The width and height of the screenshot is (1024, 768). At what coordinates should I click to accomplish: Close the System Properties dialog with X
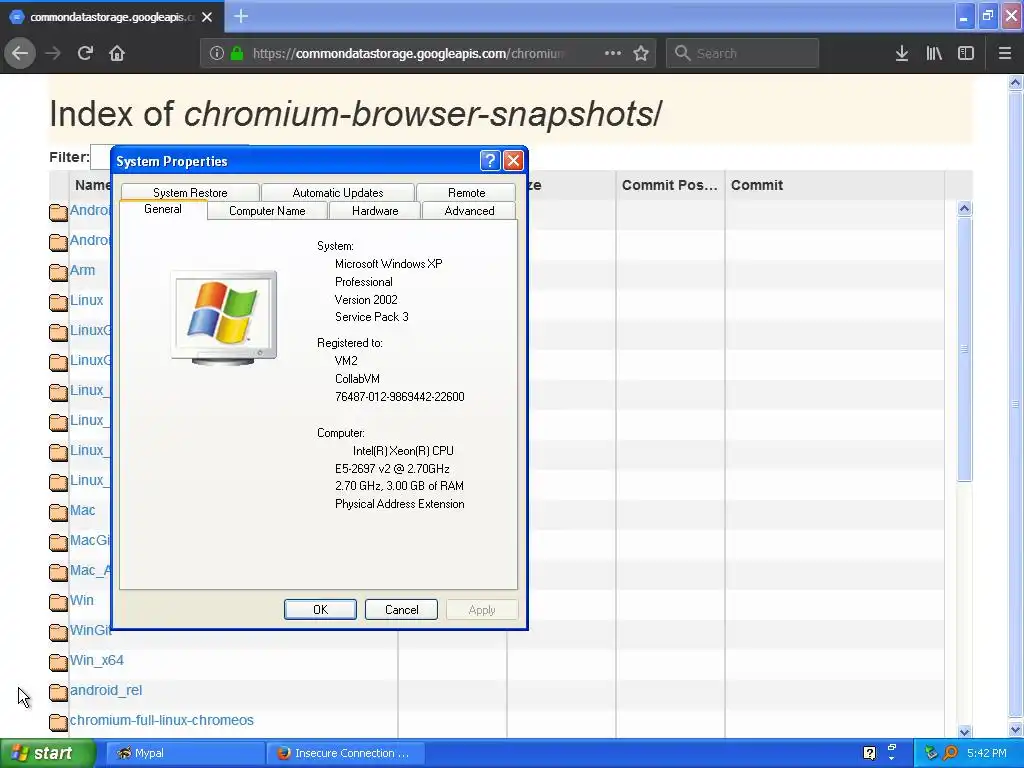[x=513, y=161]
